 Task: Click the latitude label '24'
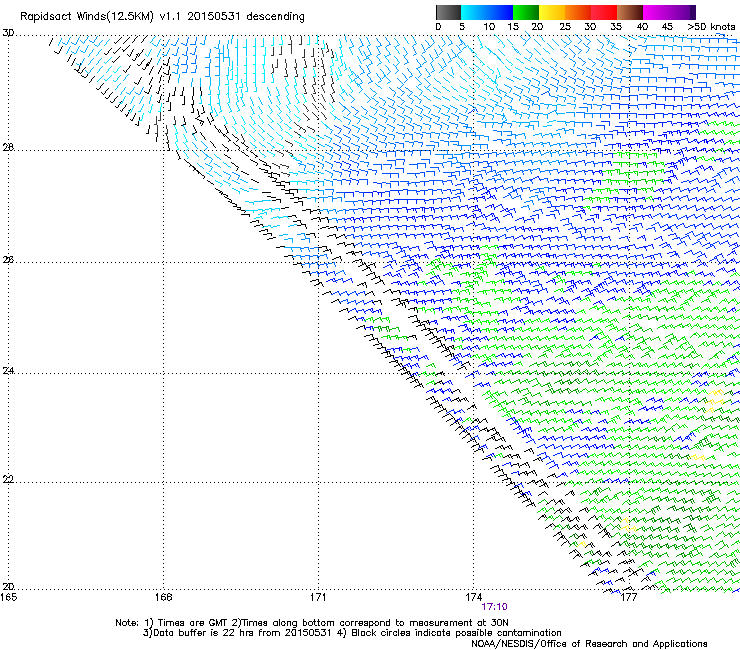click(8, 371)
